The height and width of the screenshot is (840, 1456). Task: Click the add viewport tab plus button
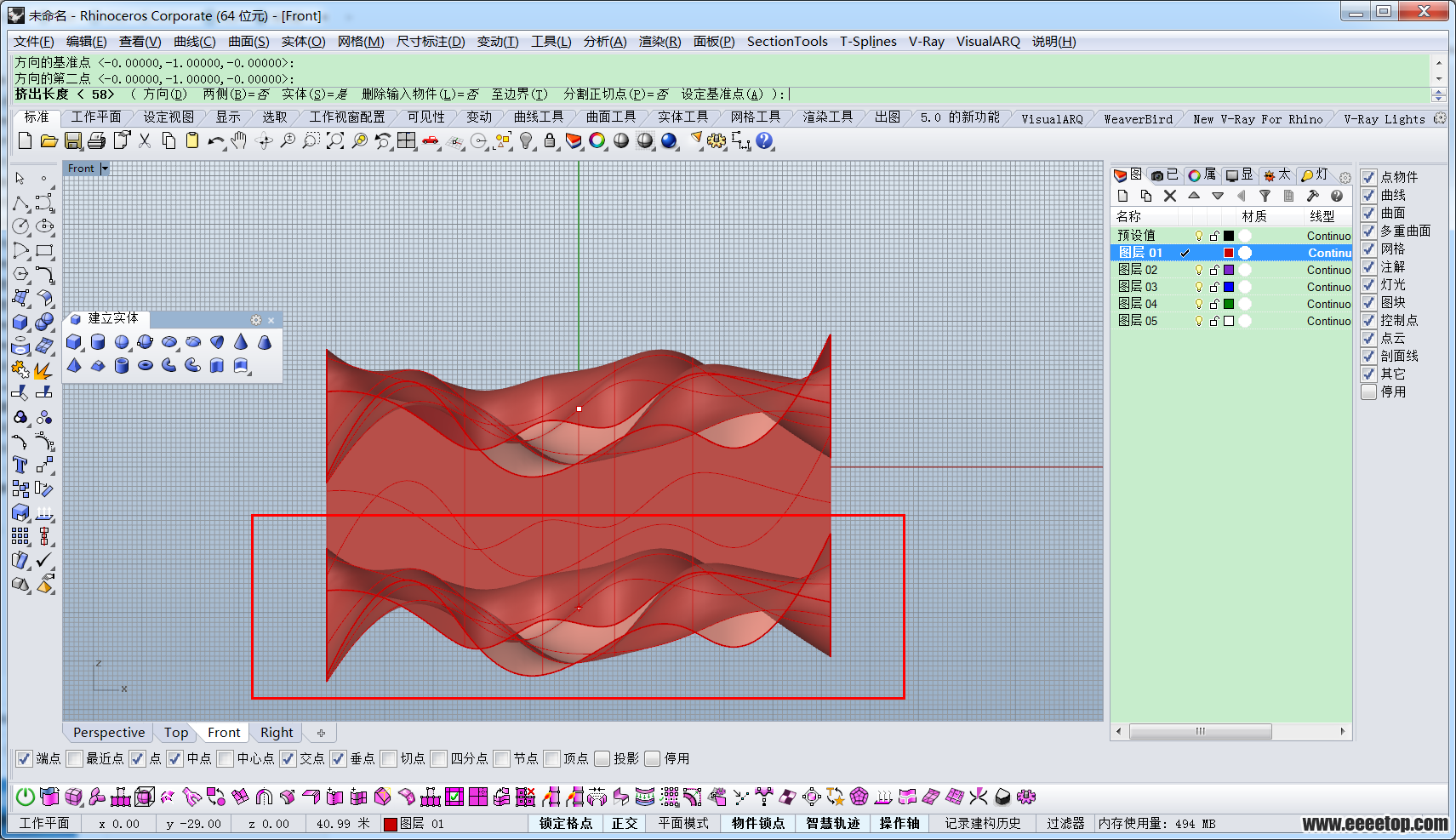pos(321,733)
